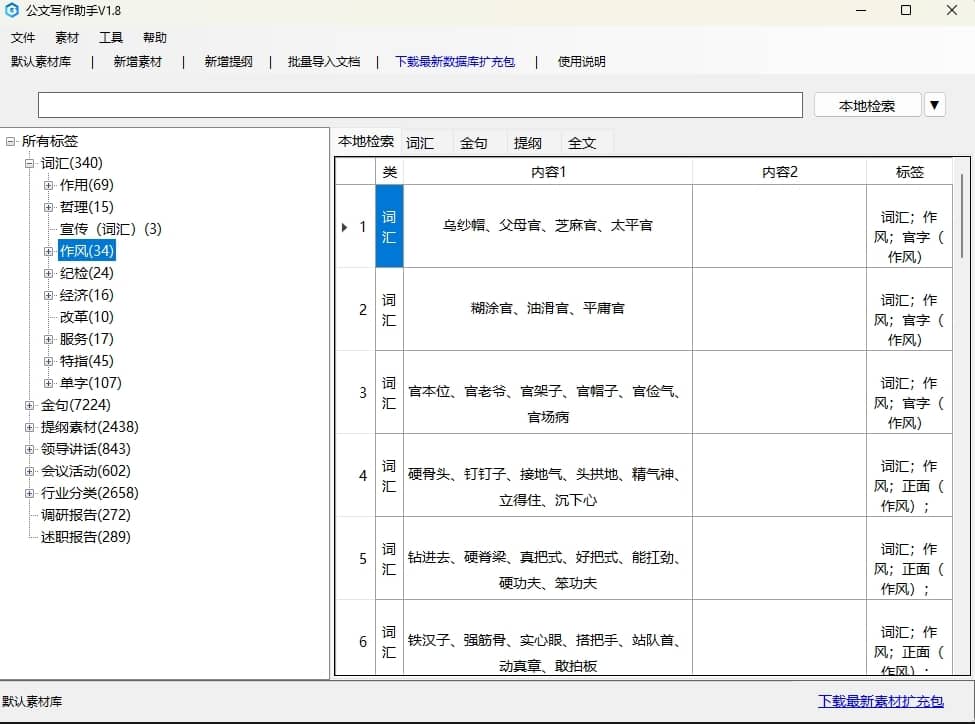The width and height of the screenshot is (975, 724).
Task: Expand the 金句(7224) tree node
Action: point(30,405)
